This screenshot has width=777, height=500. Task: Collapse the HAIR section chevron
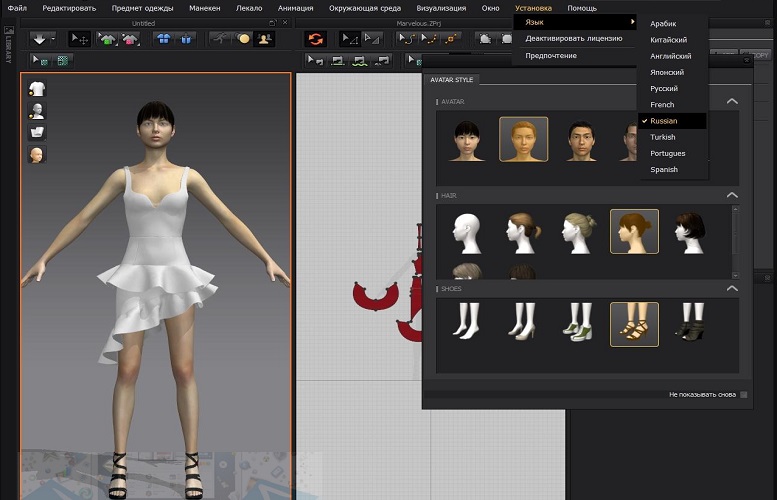pos(732,195)
